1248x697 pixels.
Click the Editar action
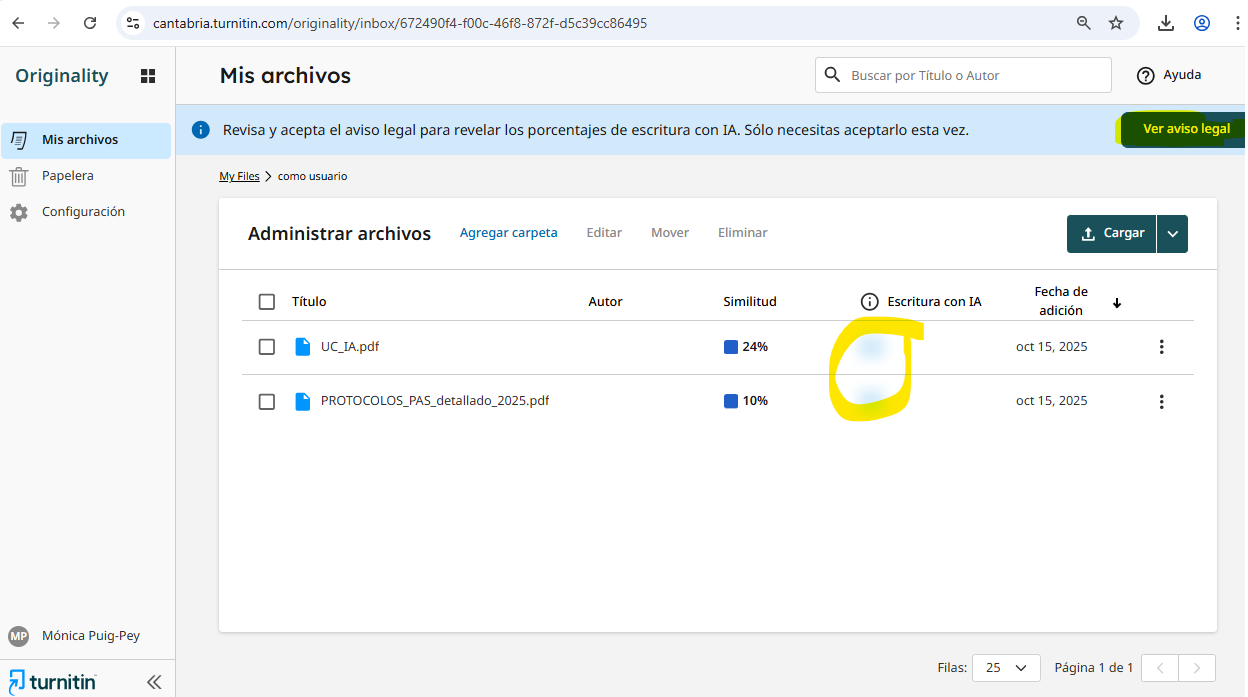click(x=604, y=233)
